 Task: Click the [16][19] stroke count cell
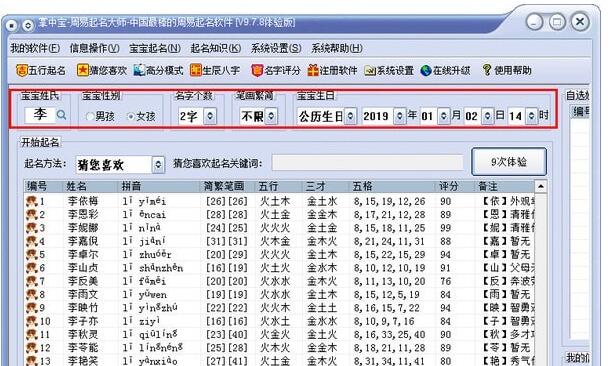[227, 268]
